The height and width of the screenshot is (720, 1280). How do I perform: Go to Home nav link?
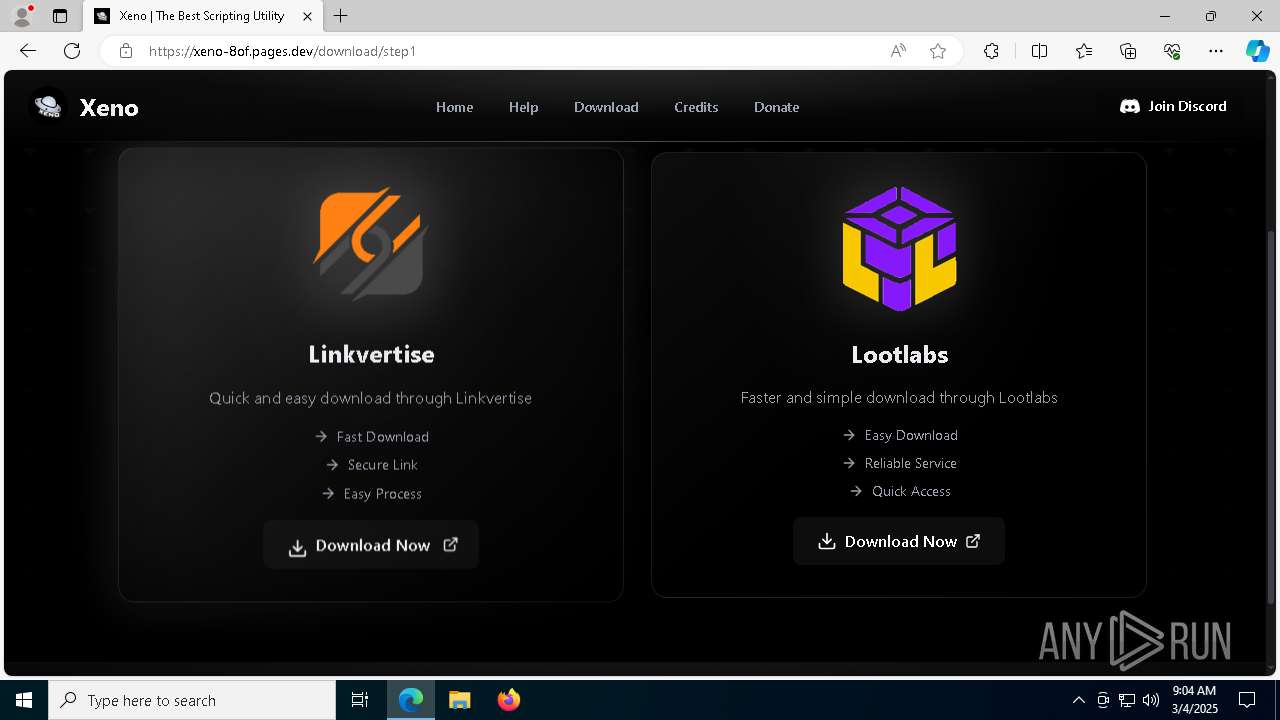(x=454, y=107)
